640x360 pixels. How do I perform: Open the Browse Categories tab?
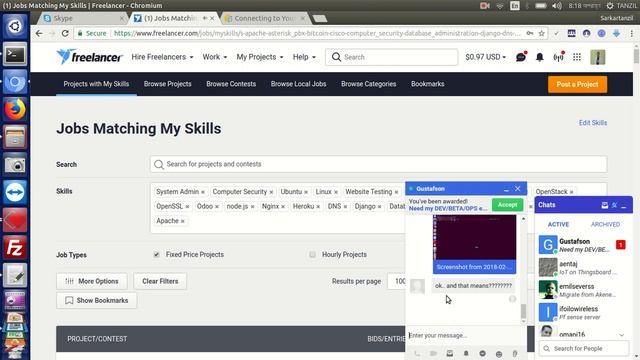pyautogui.click(x=369, y=84)
